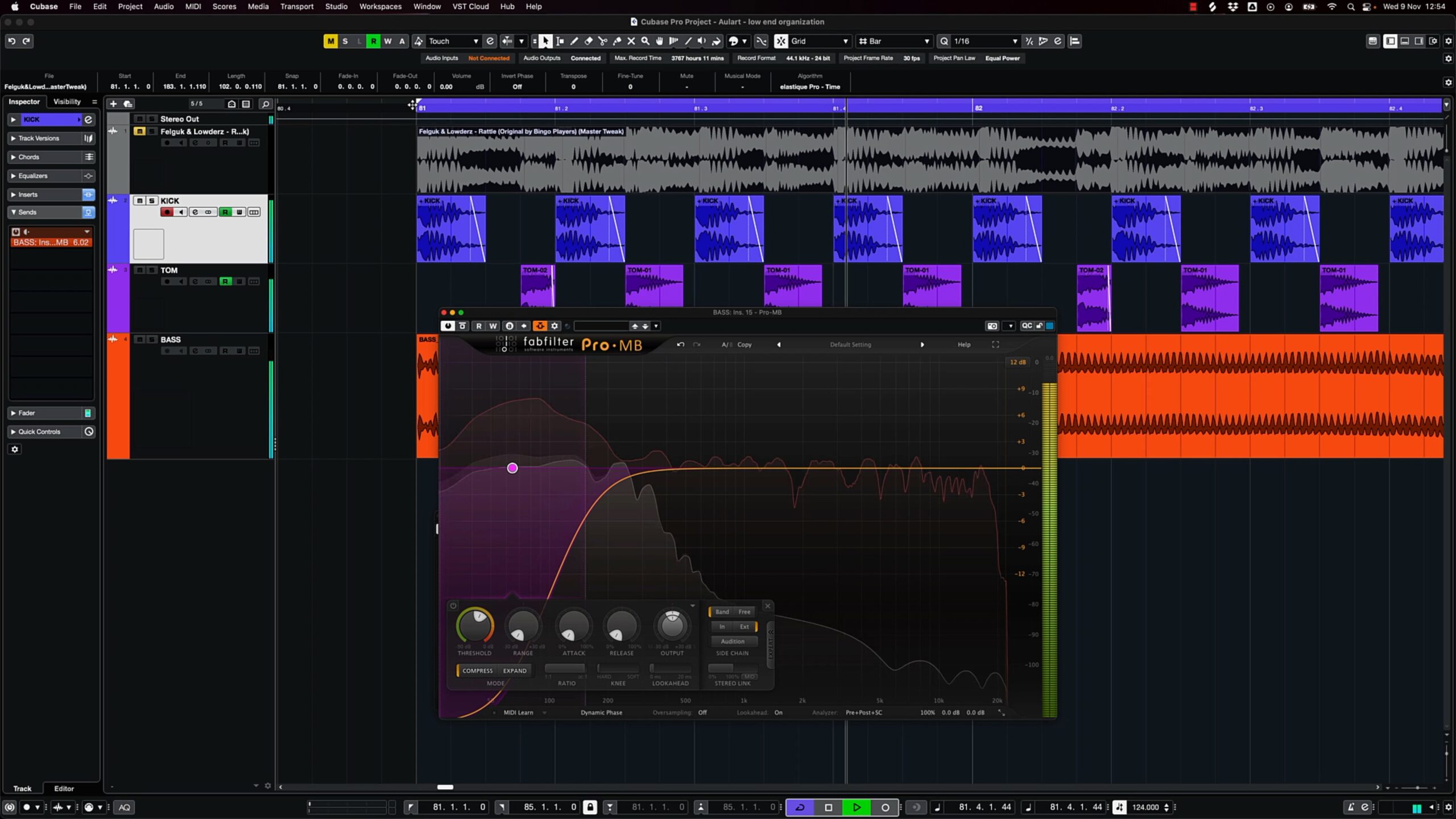This screenshot has height=819, width=1456.
Task: Open the Project menu
Action: tap(130, 7)
